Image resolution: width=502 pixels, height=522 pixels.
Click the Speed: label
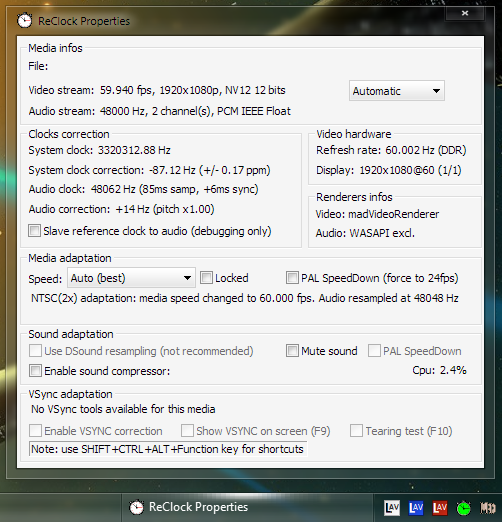click(x=45, y=279)
